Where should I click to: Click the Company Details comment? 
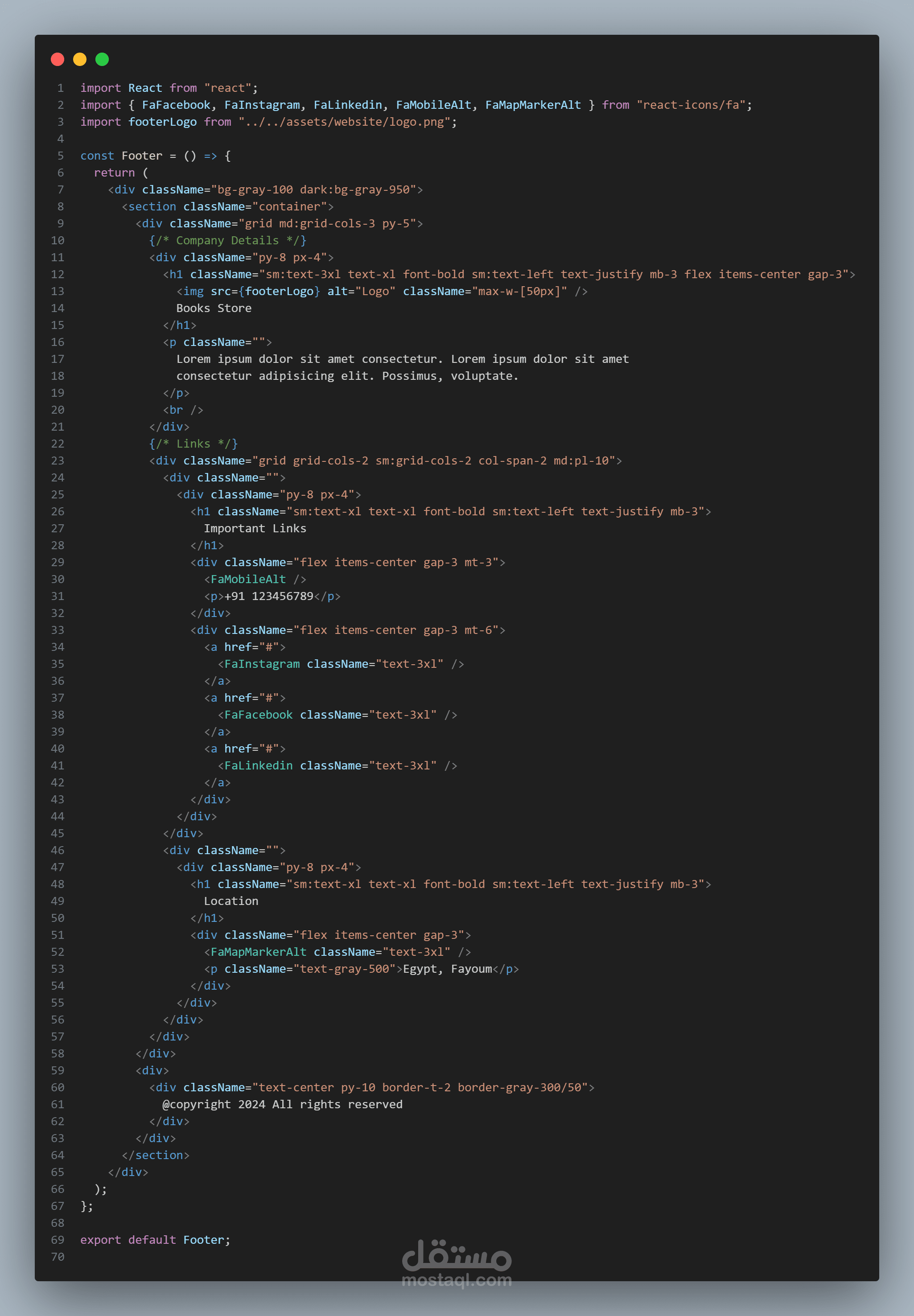click(227, 241)
